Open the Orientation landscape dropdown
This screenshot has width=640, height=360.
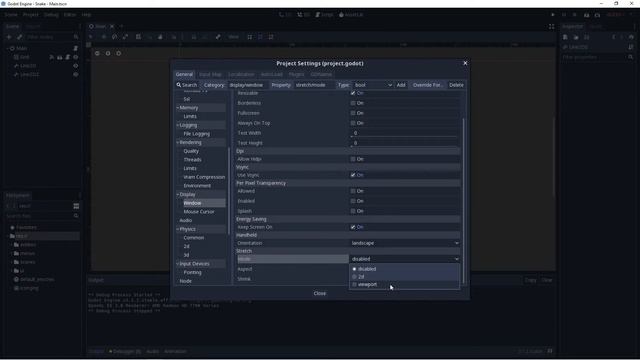pyautogui.click(x=404, y=243)
